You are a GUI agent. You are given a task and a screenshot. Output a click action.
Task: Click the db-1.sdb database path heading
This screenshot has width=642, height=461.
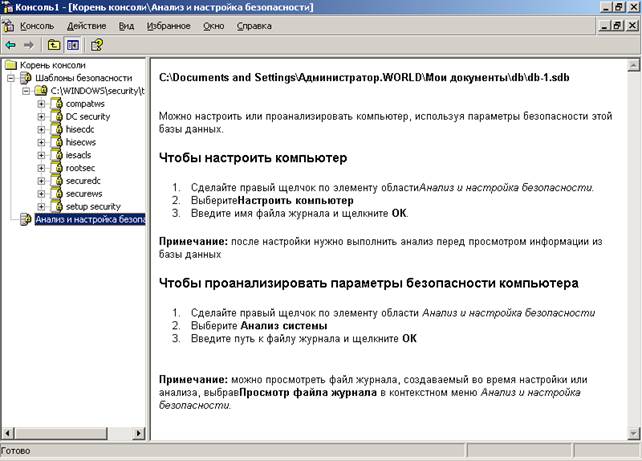point(364,77)
